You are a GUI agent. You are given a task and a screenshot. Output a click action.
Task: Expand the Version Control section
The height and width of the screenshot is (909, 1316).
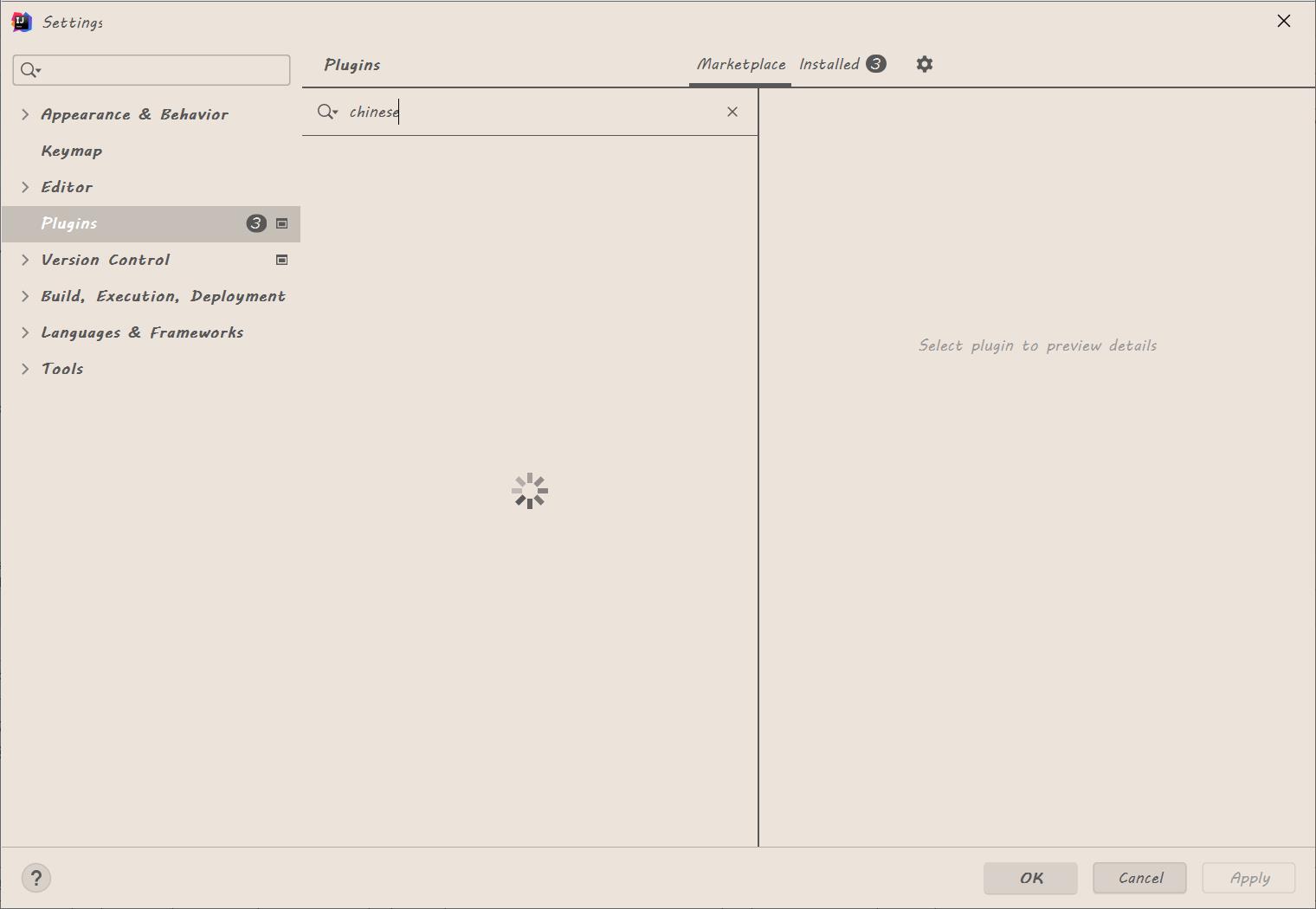click(25, 260)
